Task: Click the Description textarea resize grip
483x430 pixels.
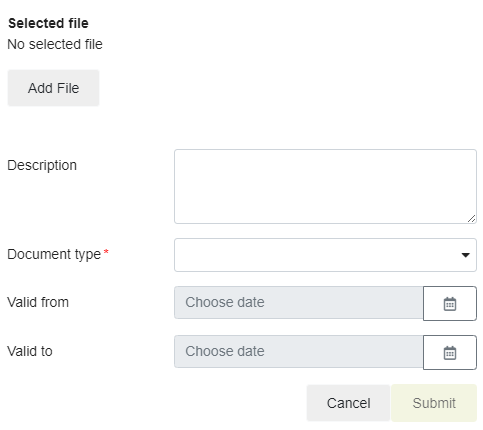Action: 471,219
